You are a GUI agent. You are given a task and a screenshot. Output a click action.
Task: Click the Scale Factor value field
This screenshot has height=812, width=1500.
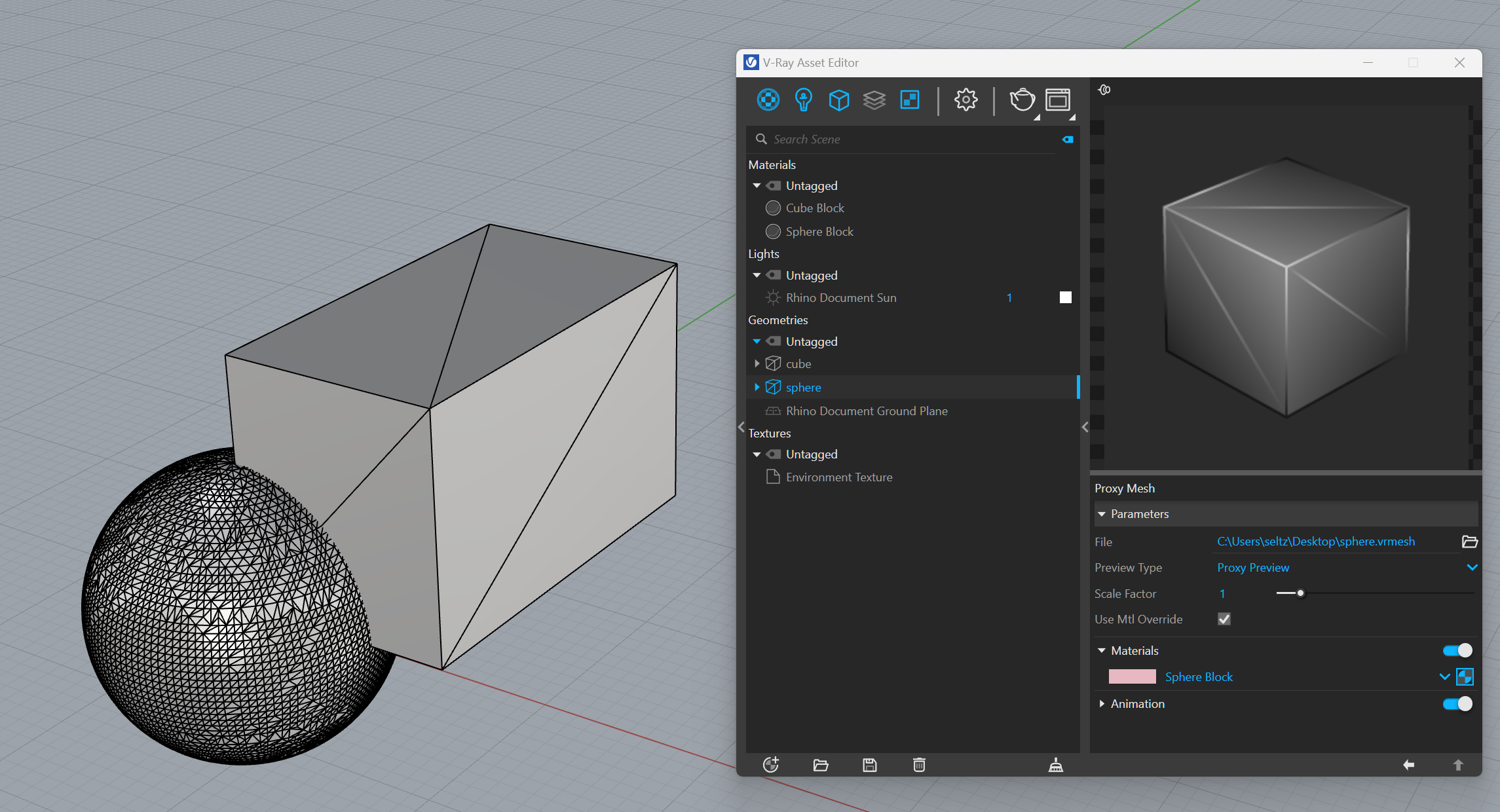pos(1222,594)
